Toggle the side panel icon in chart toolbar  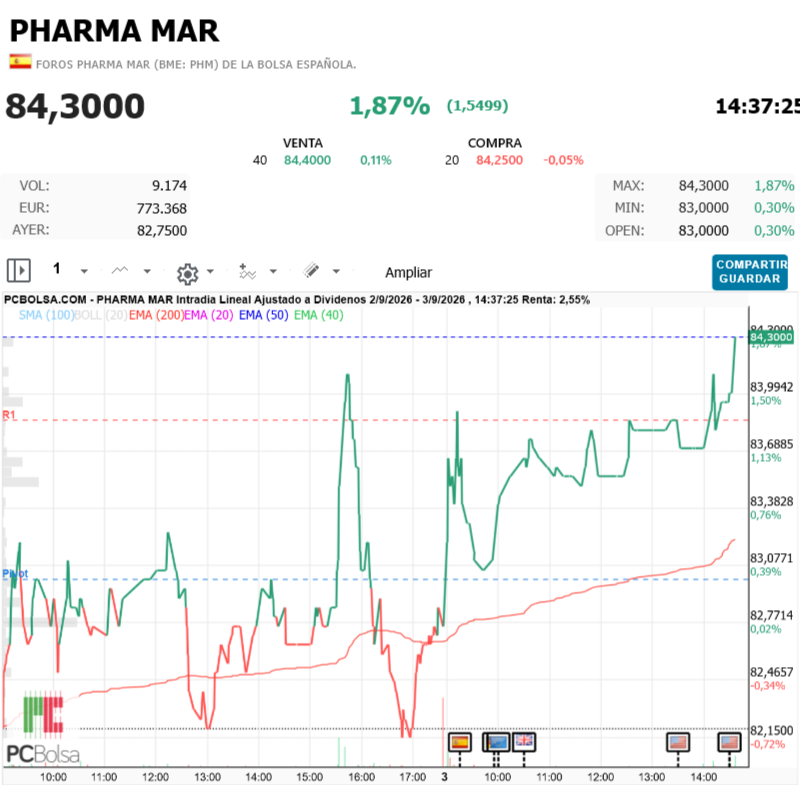pyautogui.click(x=19, y=270)
